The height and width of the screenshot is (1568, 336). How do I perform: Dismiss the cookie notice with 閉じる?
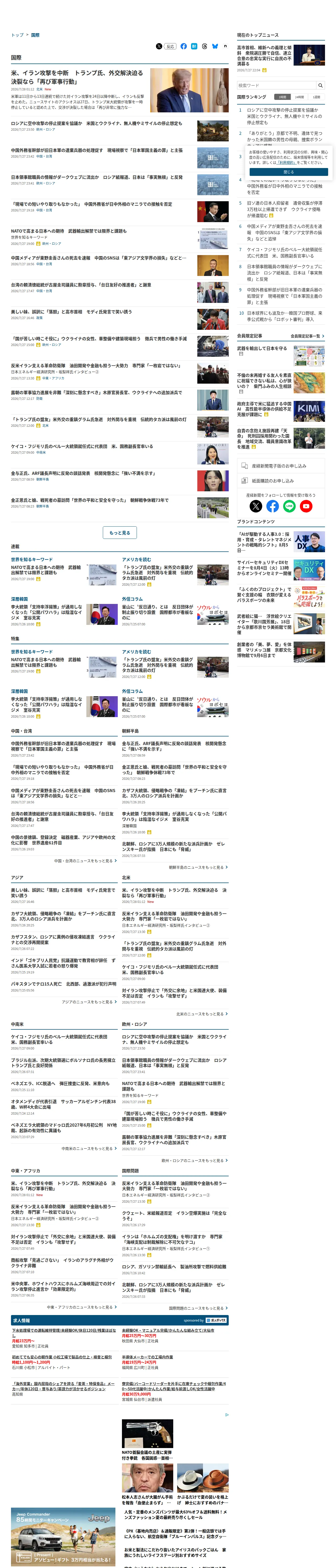(288, 172)
